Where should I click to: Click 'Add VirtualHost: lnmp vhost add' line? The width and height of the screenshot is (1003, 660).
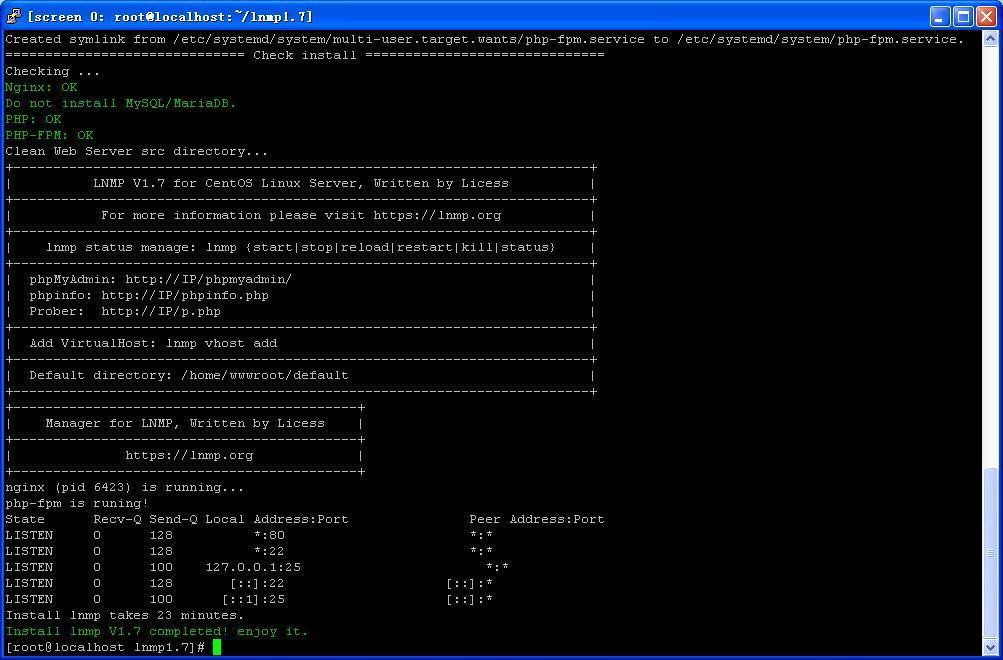click(153, 343)
